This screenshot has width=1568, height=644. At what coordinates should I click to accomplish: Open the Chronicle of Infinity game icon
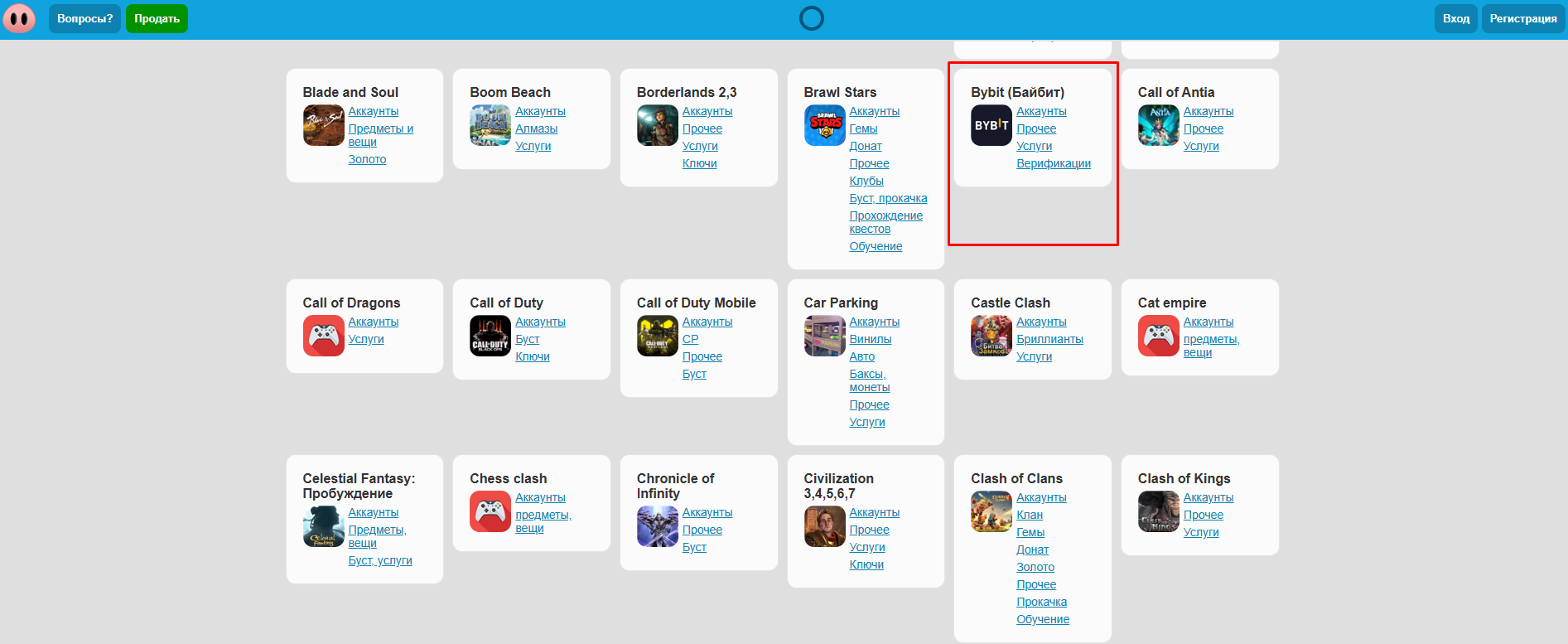click(658, 526)
